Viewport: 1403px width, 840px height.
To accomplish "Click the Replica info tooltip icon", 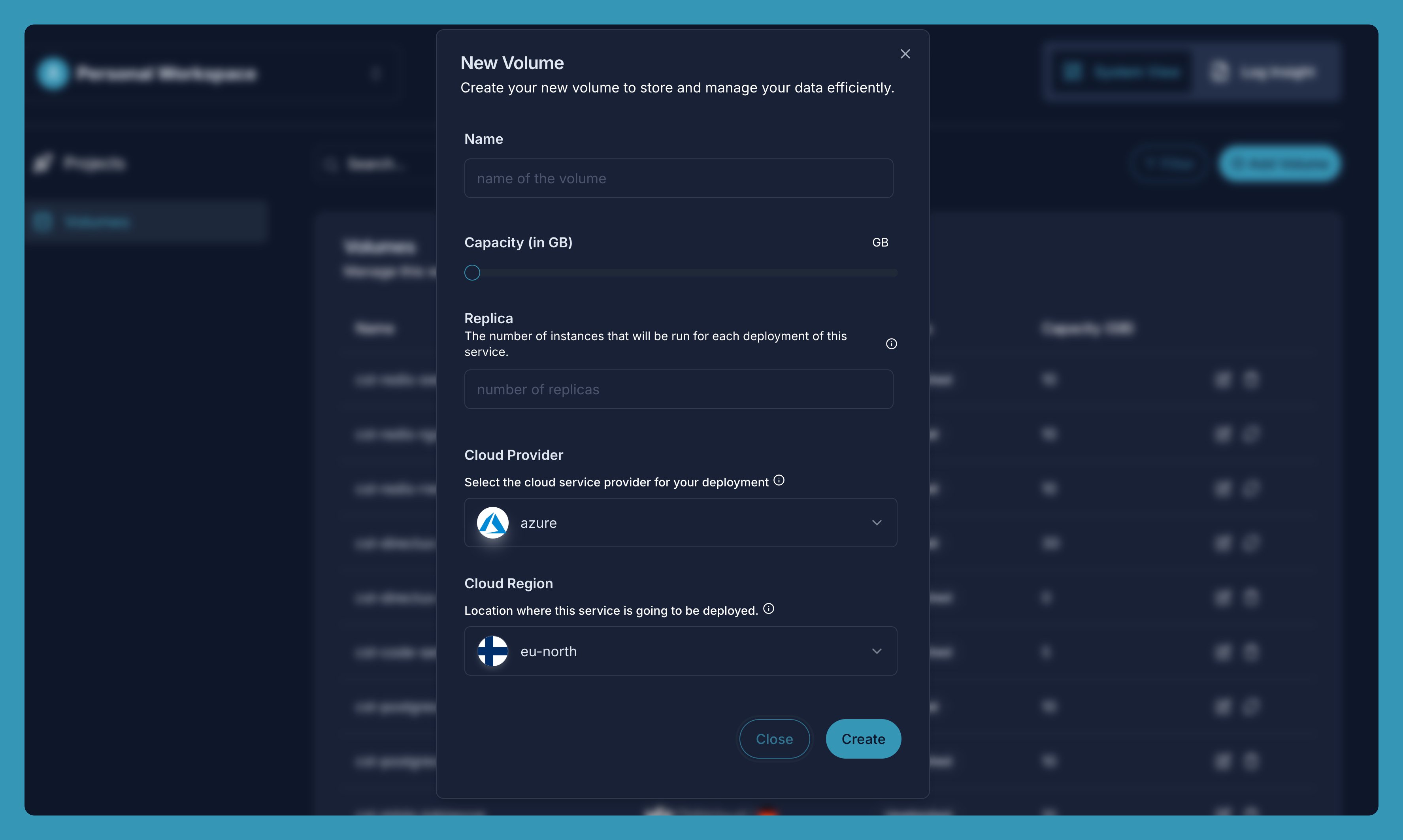I will pos(891,344).
